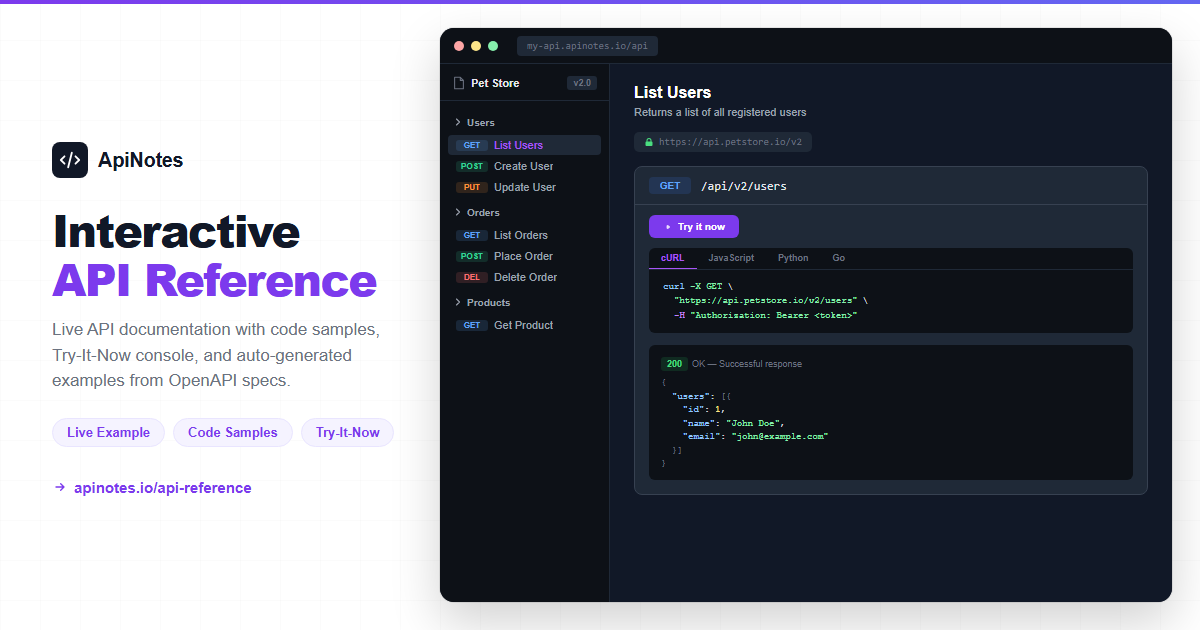This screenshot has width=1200, height=630.
Task: Open Create User POST endpoint
Action: point(523,166)
